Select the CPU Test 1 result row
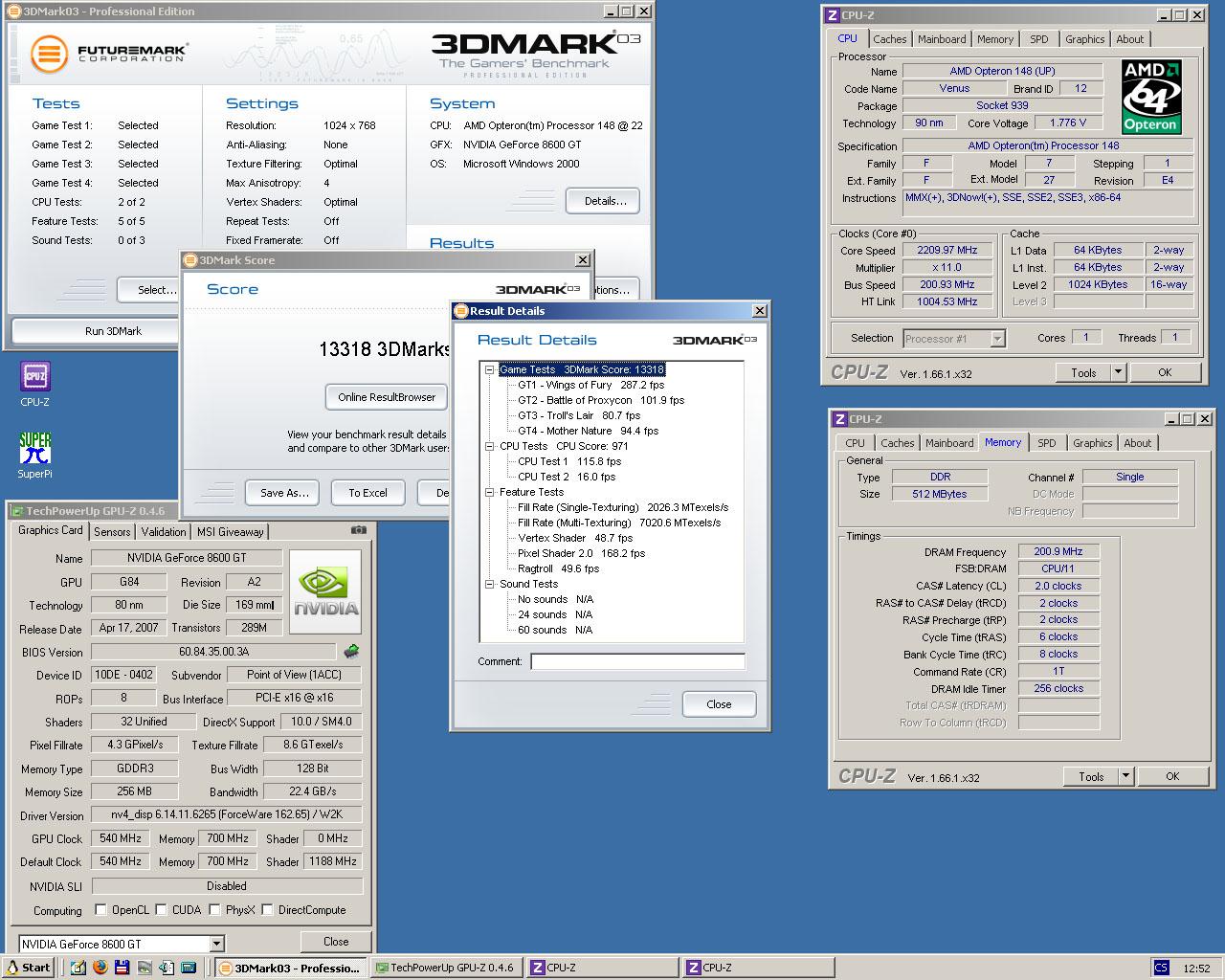 [x=568, y=461]
